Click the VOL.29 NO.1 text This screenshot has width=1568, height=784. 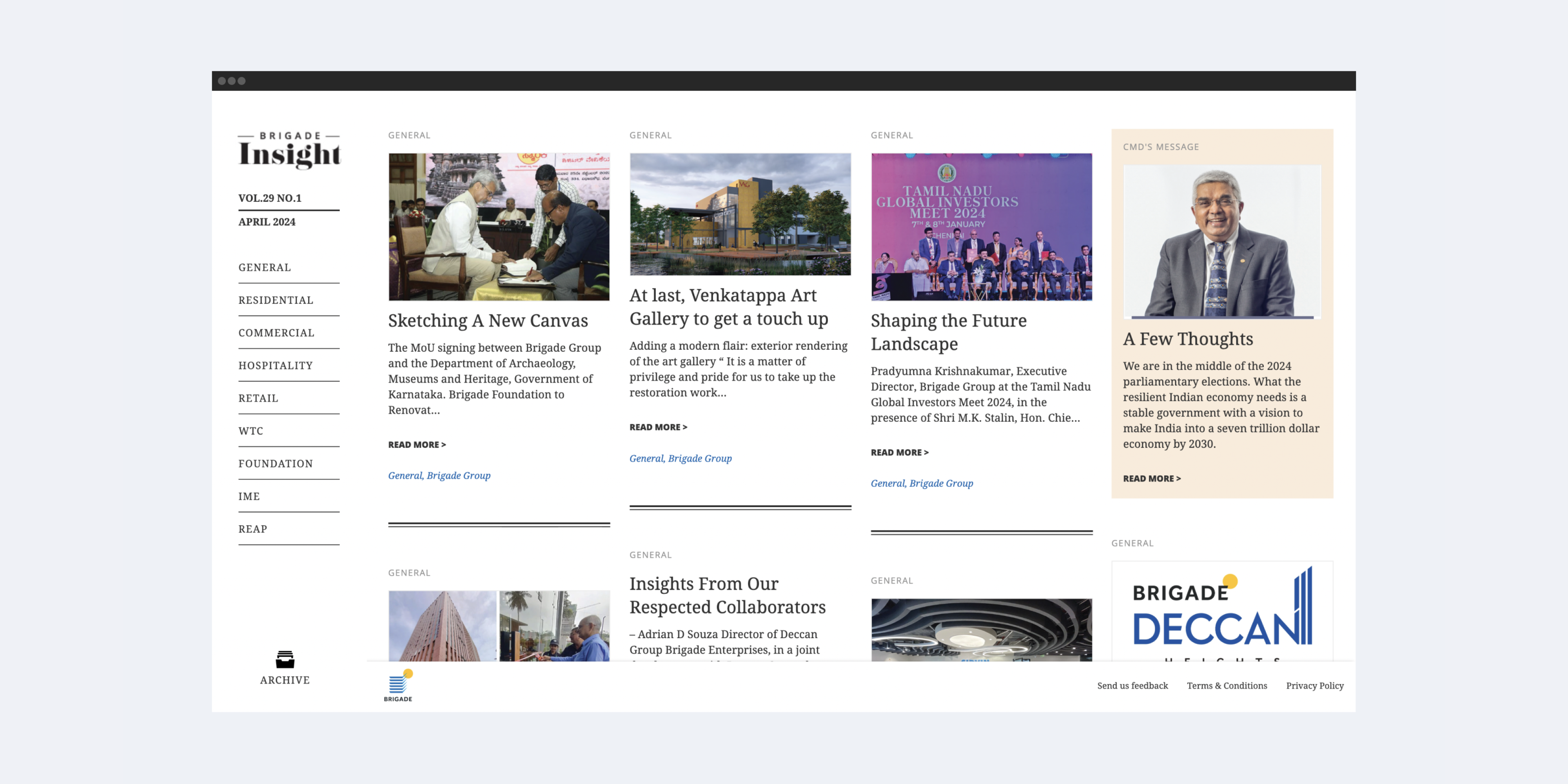(270, 198)
